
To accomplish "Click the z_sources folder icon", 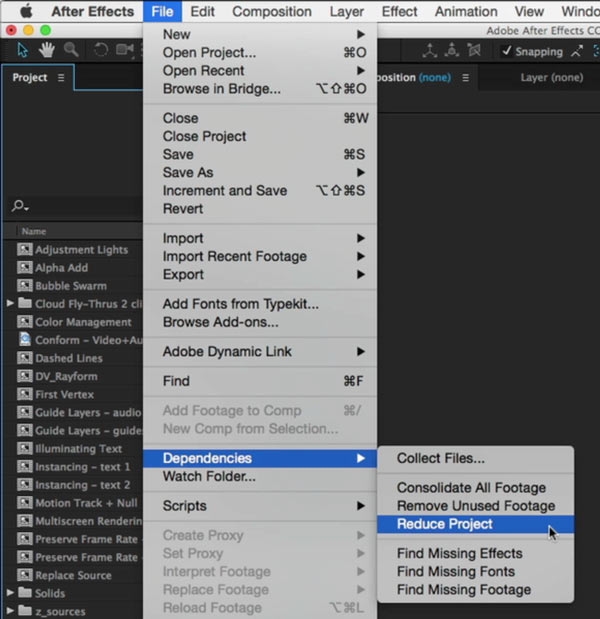I will click(x=25, y=611).
